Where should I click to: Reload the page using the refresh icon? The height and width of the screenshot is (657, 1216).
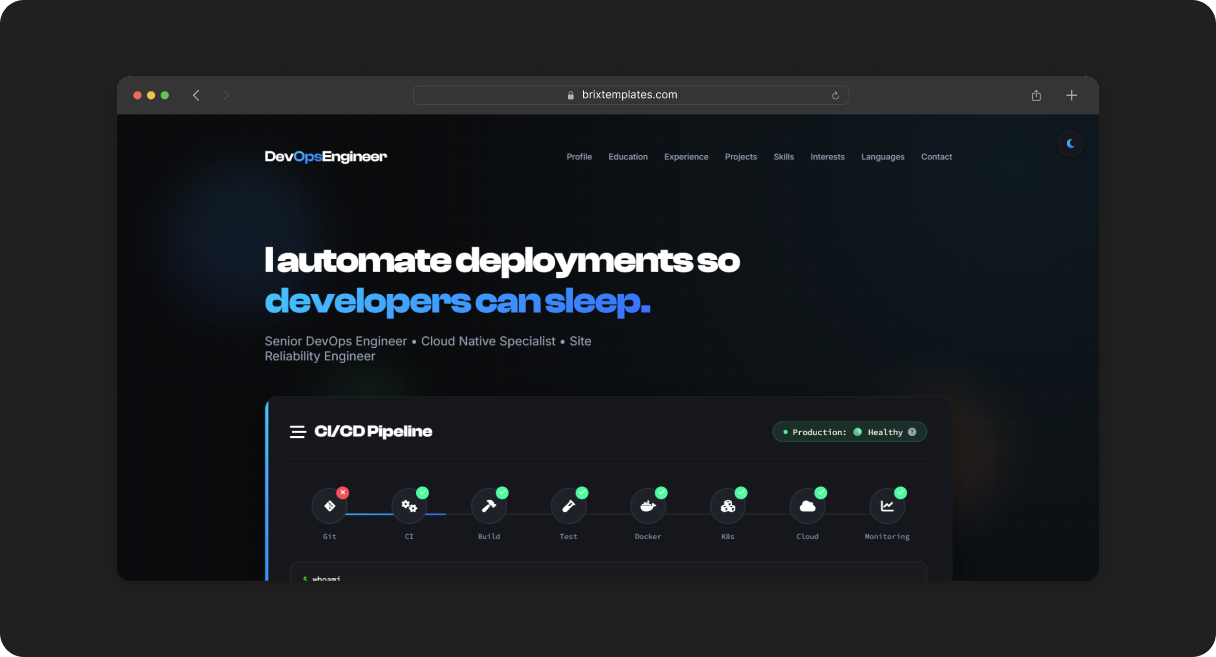835,95
